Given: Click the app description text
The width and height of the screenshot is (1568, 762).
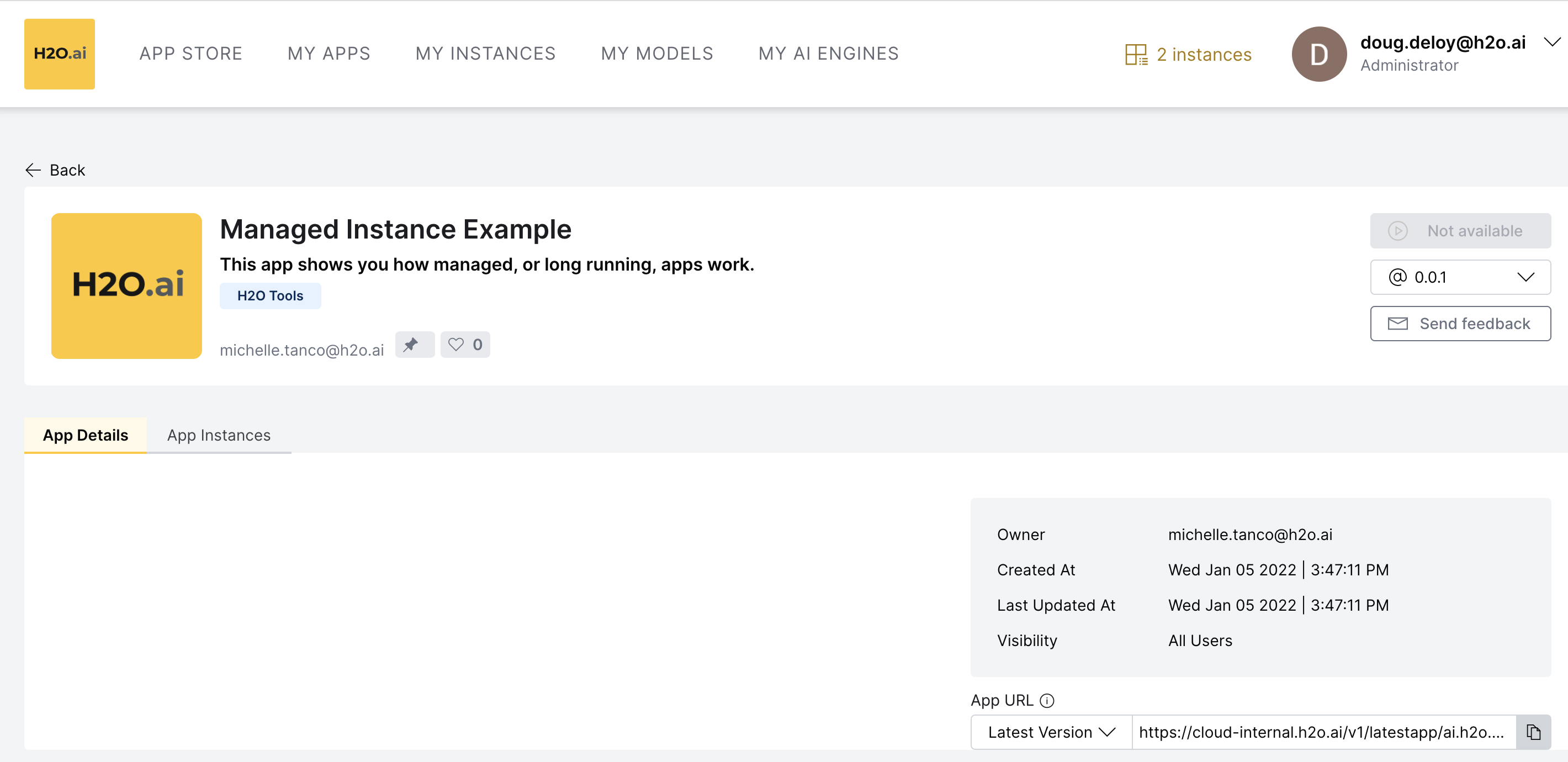Looking at the screenshot, I should click(x=487, y=264).
